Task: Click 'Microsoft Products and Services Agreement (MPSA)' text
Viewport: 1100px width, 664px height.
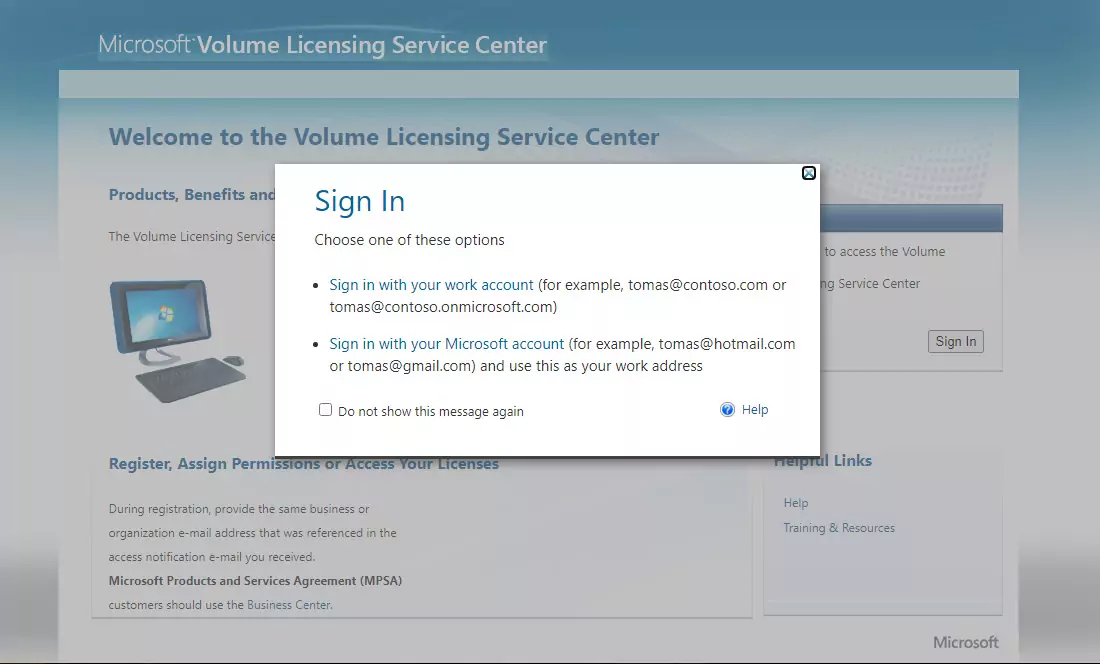Action: [255, 581]
